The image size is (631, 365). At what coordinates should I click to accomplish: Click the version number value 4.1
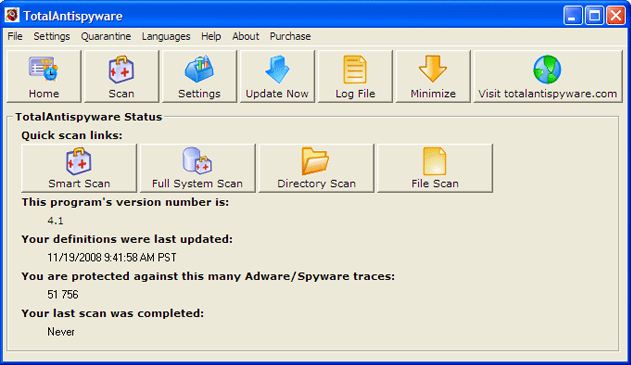[55, 221]
